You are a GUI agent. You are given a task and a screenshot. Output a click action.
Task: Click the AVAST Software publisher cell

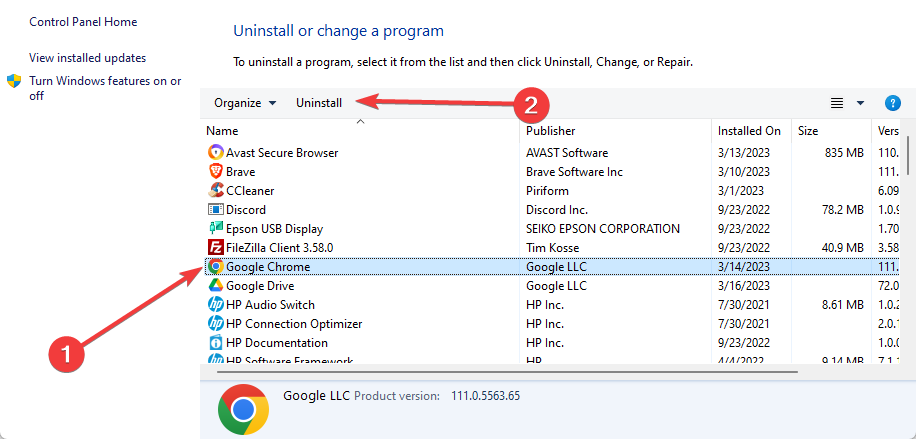(567, 153)
